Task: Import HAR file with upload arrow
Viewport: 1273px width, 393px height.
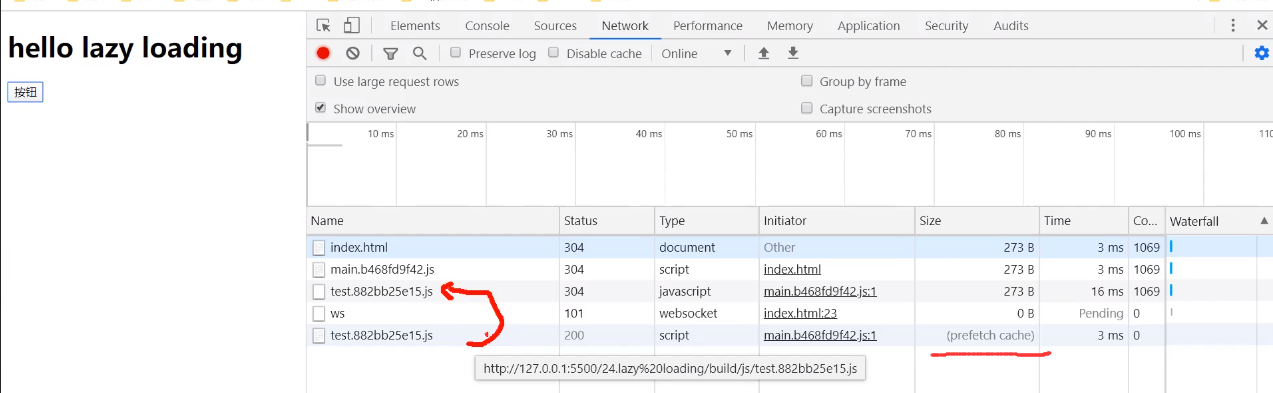Action: 764,54
